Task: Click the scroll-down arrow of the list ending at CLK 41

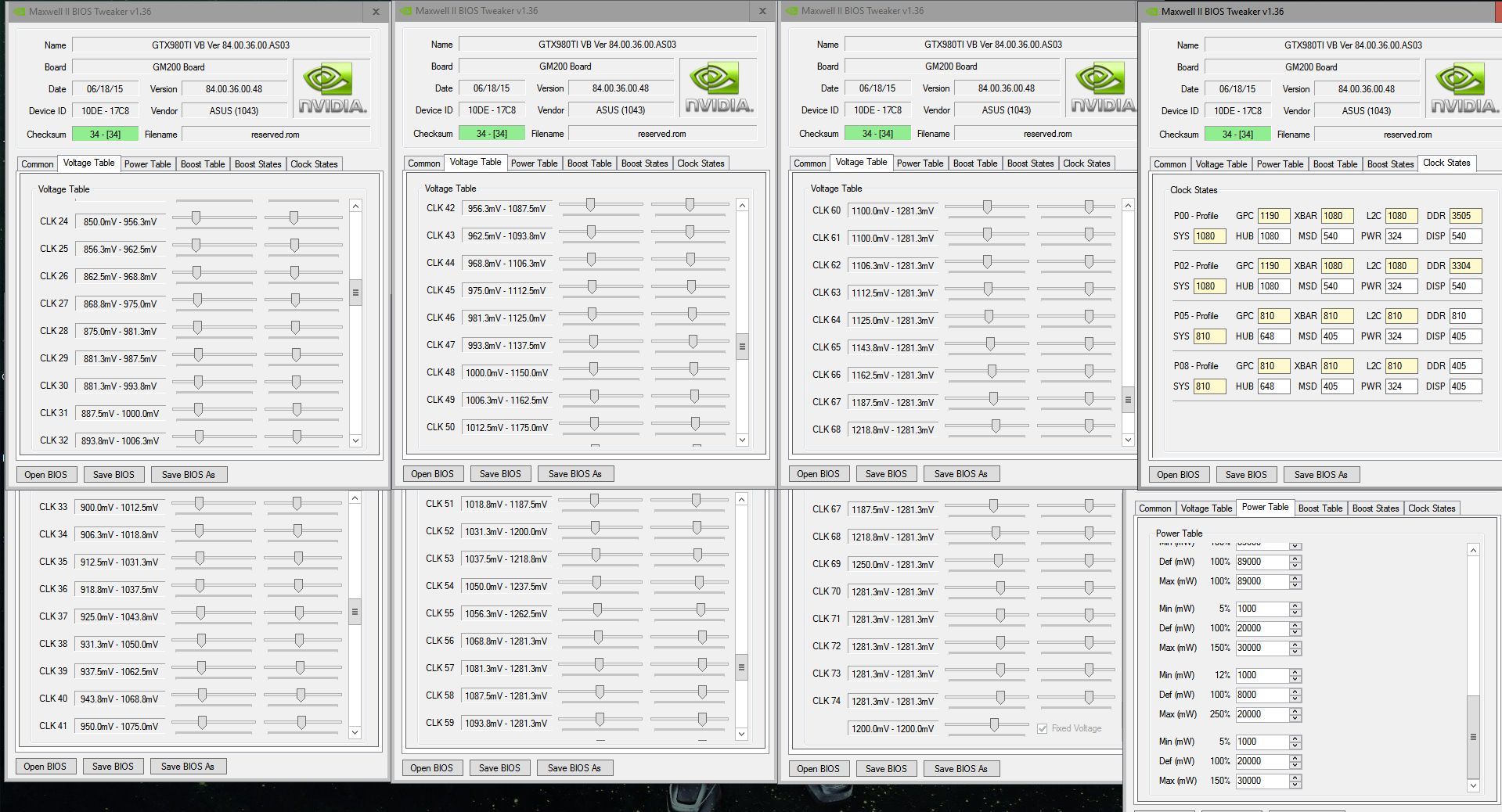Action: 355,733
